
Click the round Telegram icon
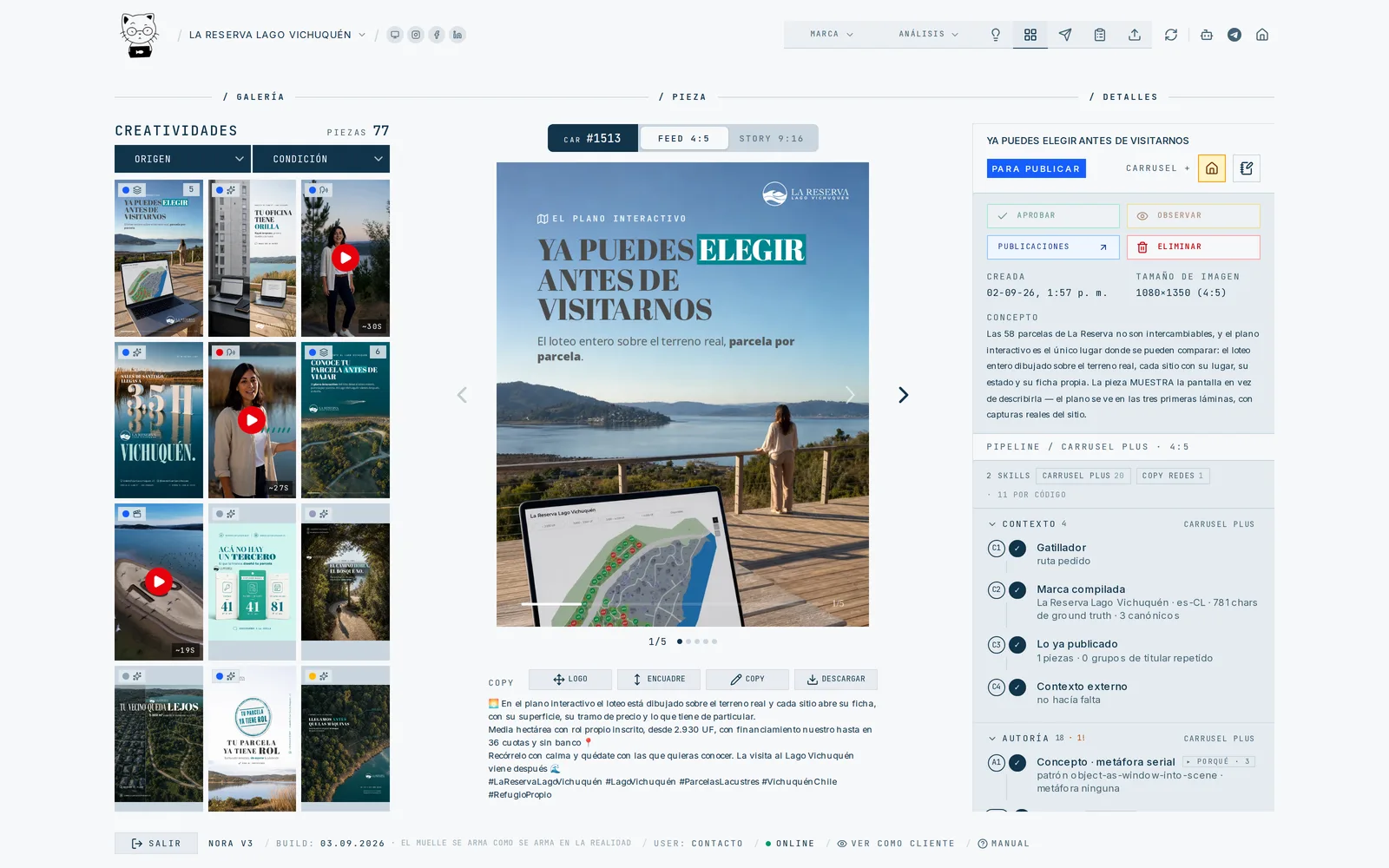1234,35
